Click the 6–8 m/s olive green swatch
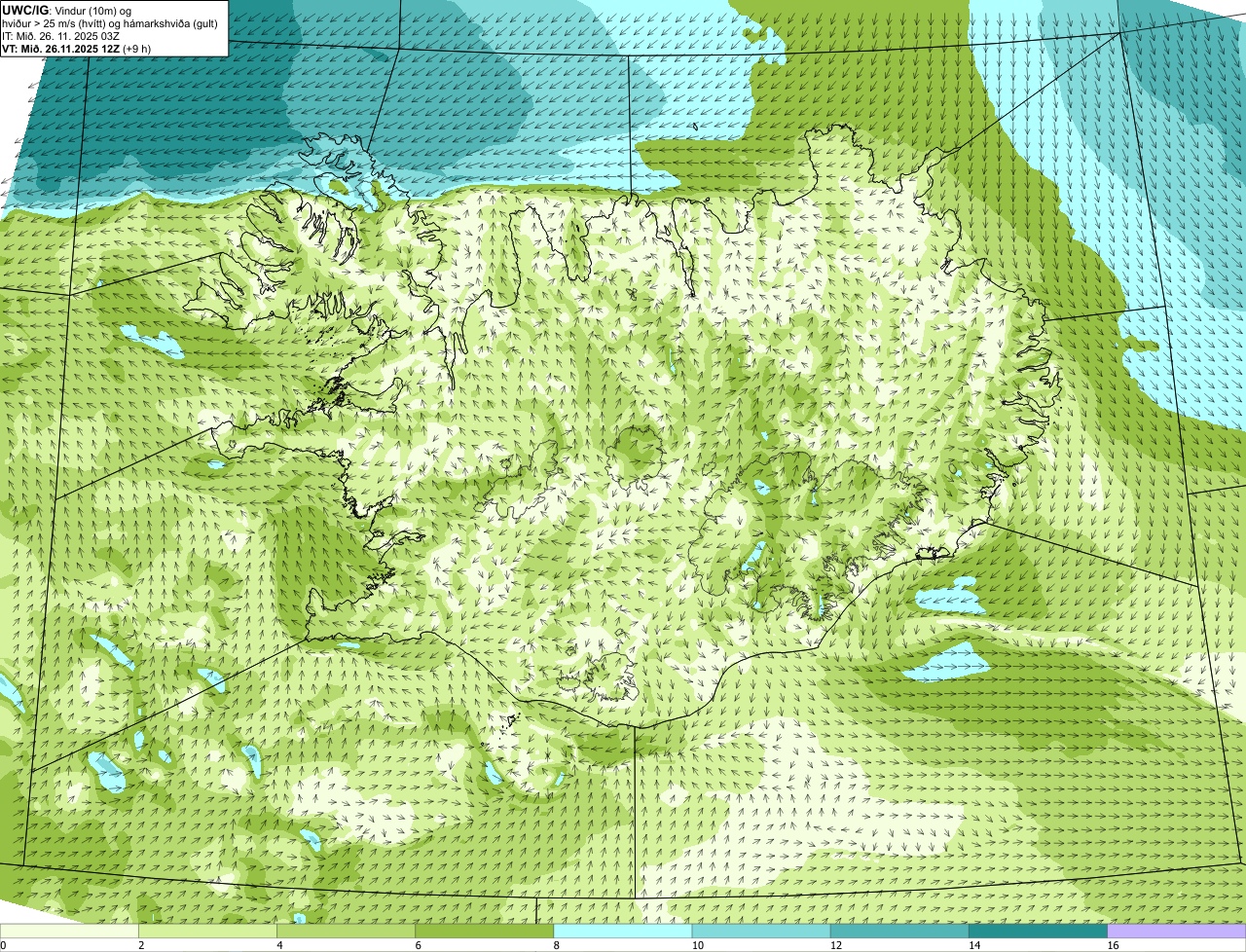 click(484, 931)
